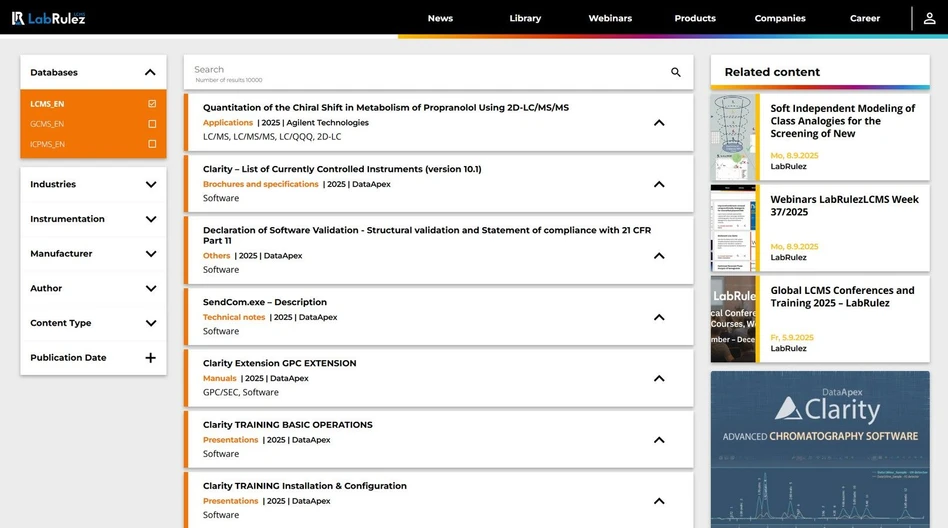This screenshot has width=948, height=528.
Task: Open SendCom.exe – Description title
Action: tap(265, 302)
